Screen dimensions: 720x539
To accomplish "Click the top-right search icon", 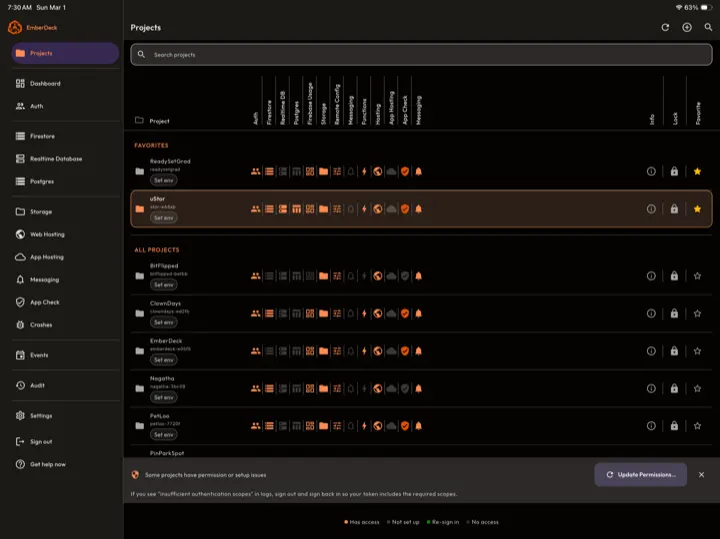I will click(x=709, y=28).
